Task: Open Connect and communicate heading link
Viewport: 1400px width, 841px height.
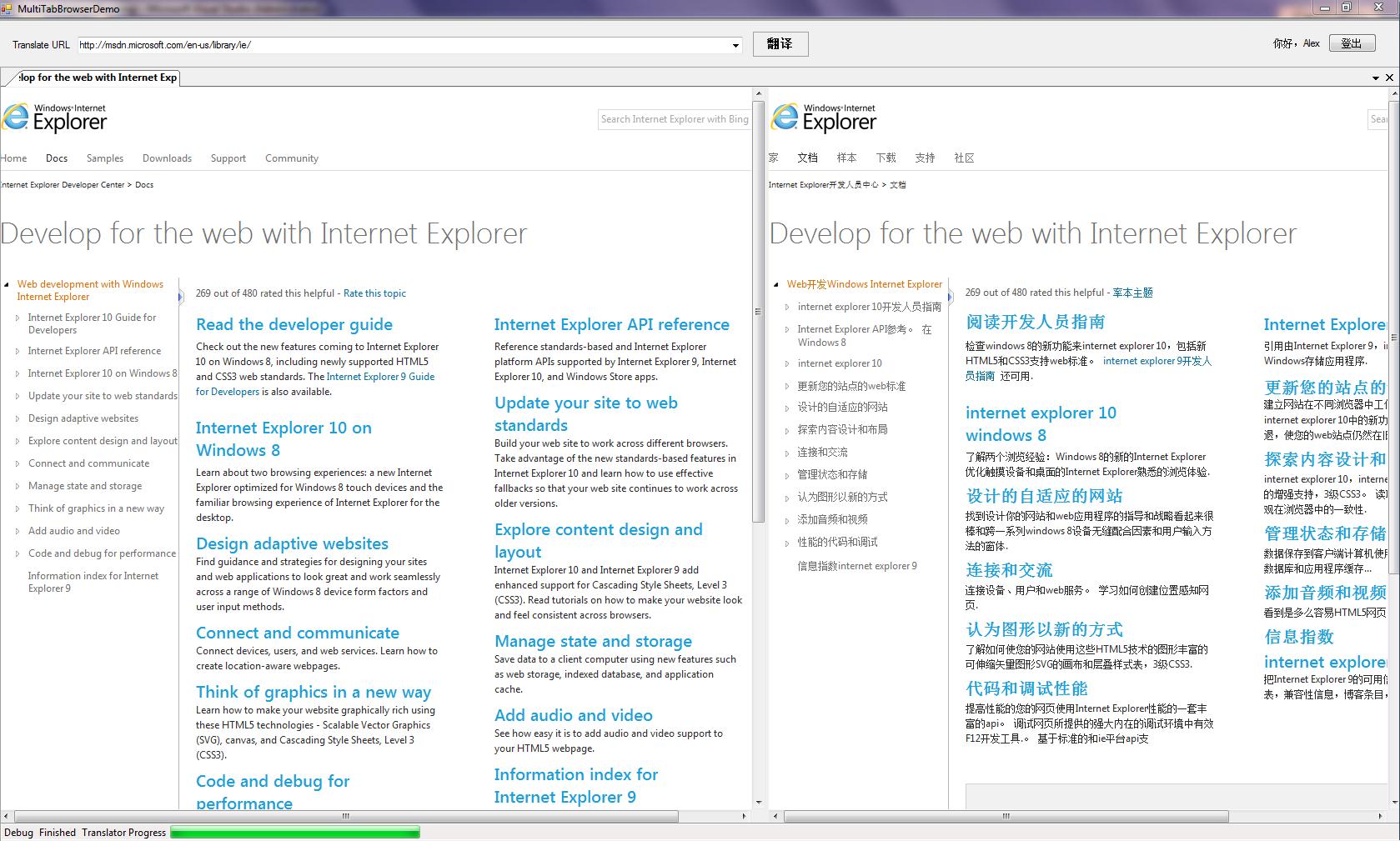Action: (298, 633)
